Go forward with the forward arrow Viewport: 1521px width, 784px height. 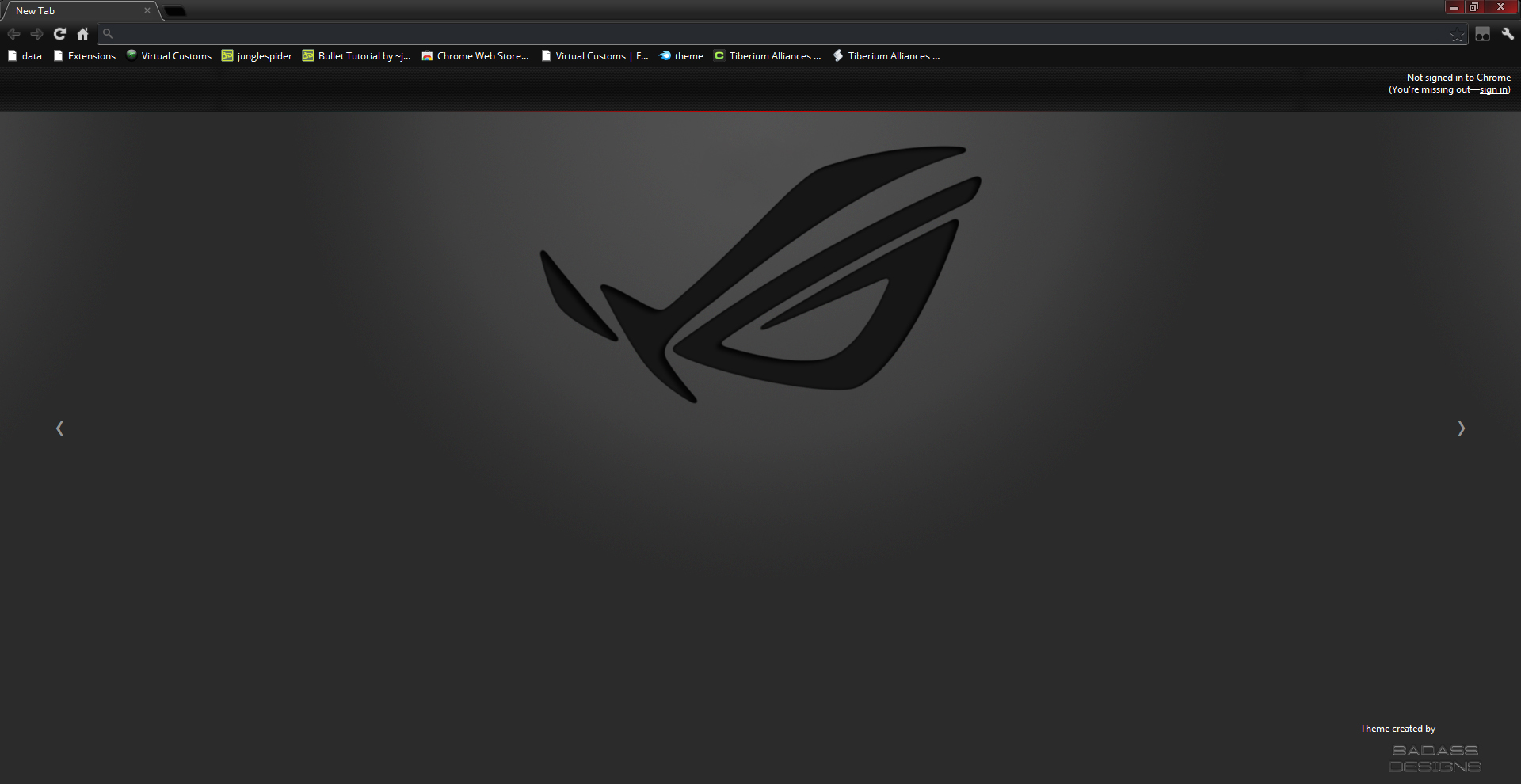click(36, 34)
